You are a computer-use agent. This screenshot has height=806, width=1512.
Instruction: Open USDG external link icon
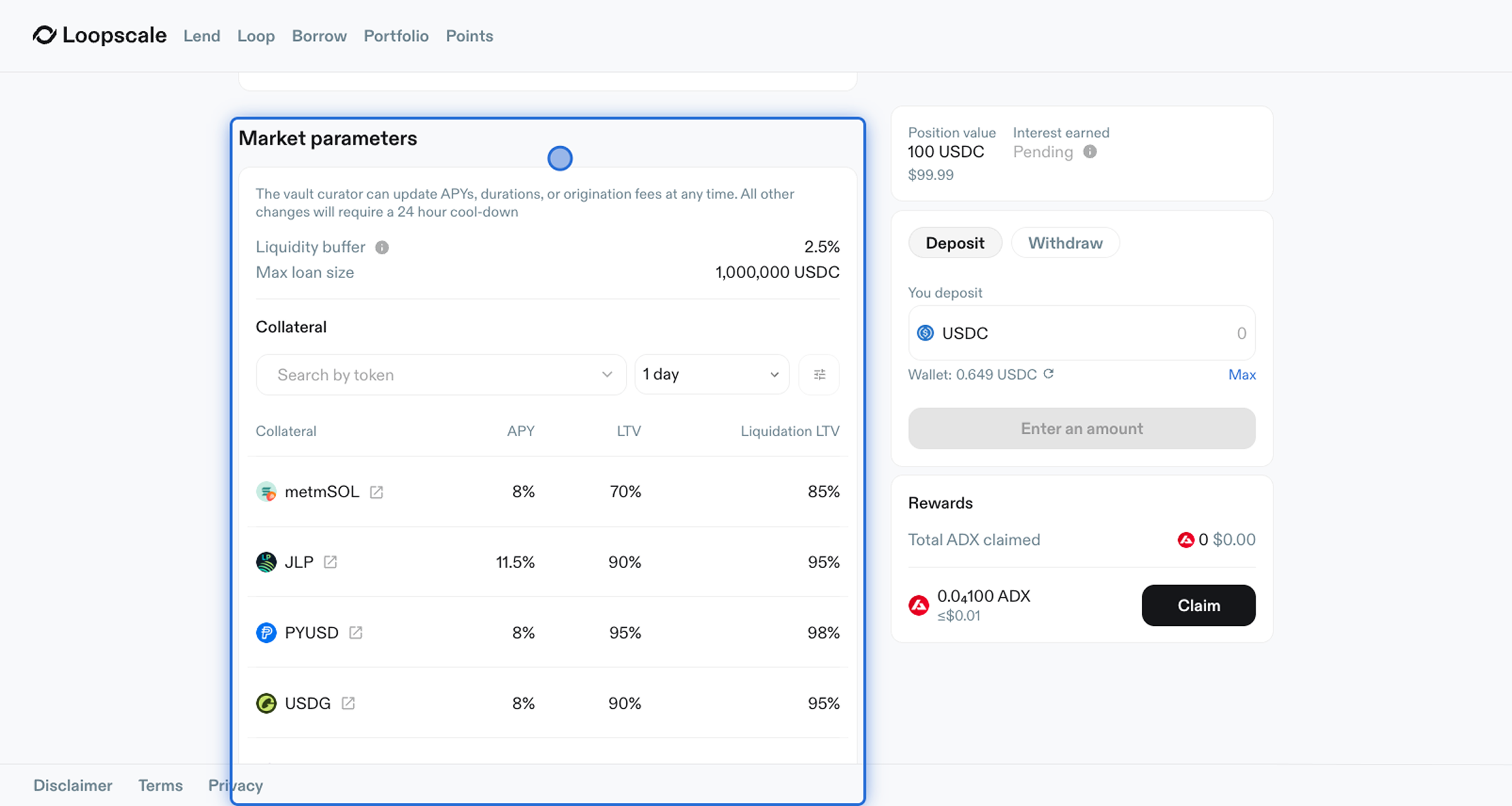[348, 703]
